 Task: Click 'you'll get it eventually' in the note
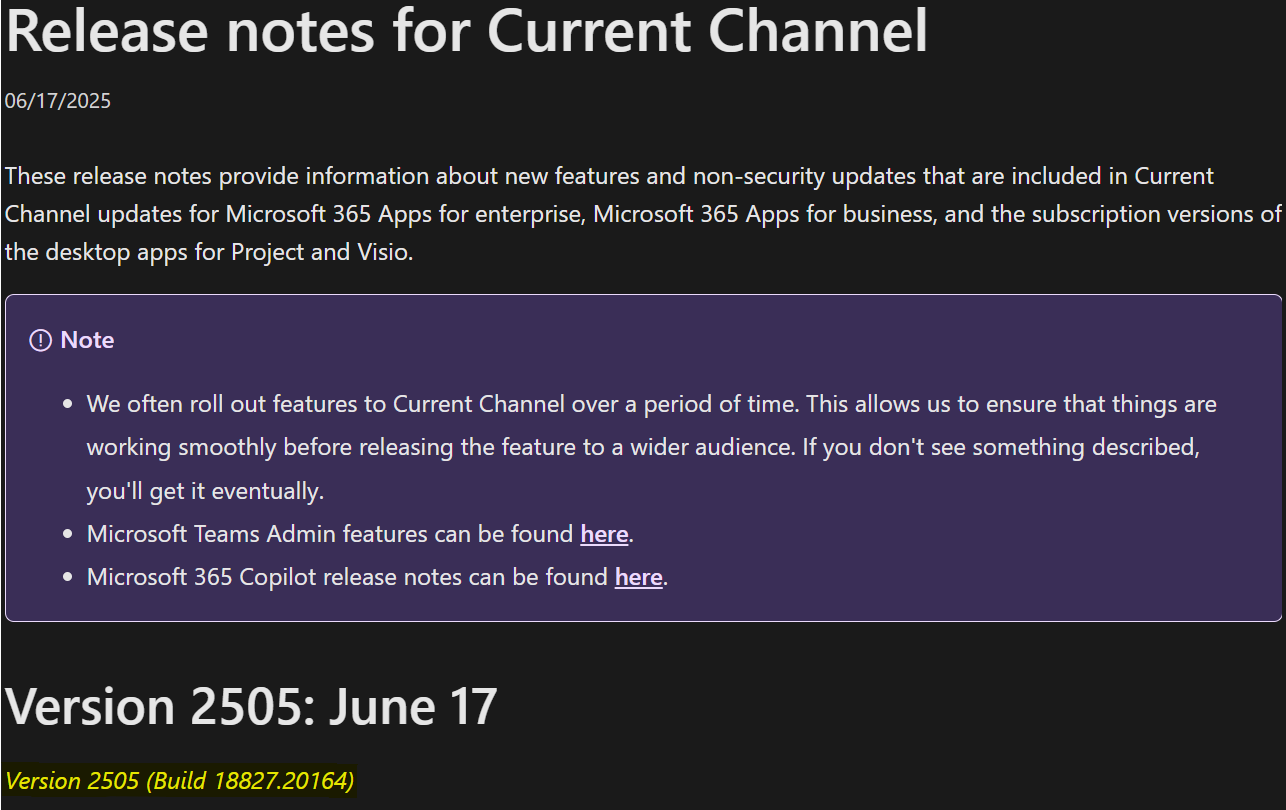(x=205, y=491)
